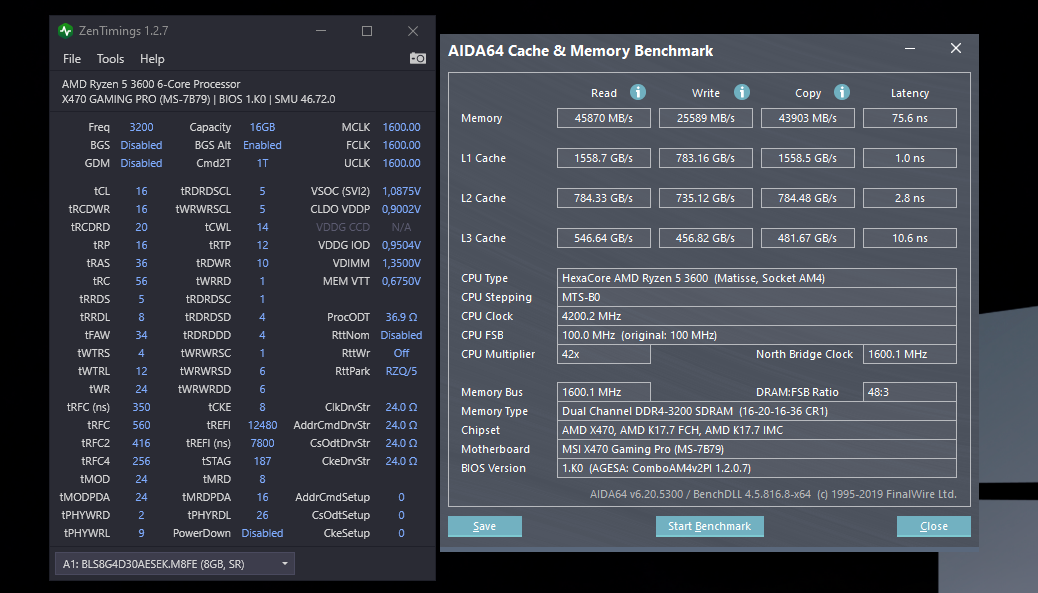
Task: Select L3 Cache Write value 456.82 GB/s
Action: pyautogui.click(x=706, y=238)
